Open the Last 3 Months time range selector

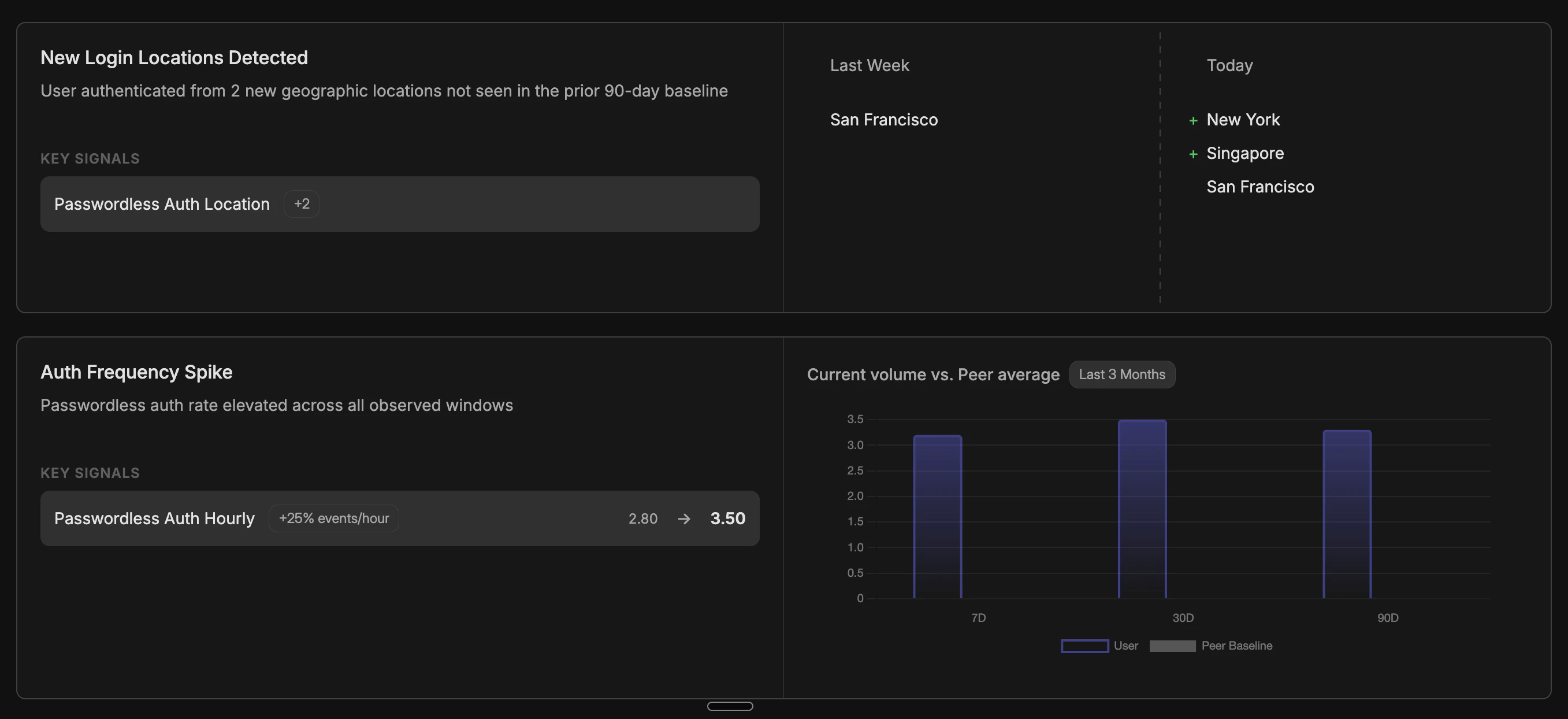1122,375
